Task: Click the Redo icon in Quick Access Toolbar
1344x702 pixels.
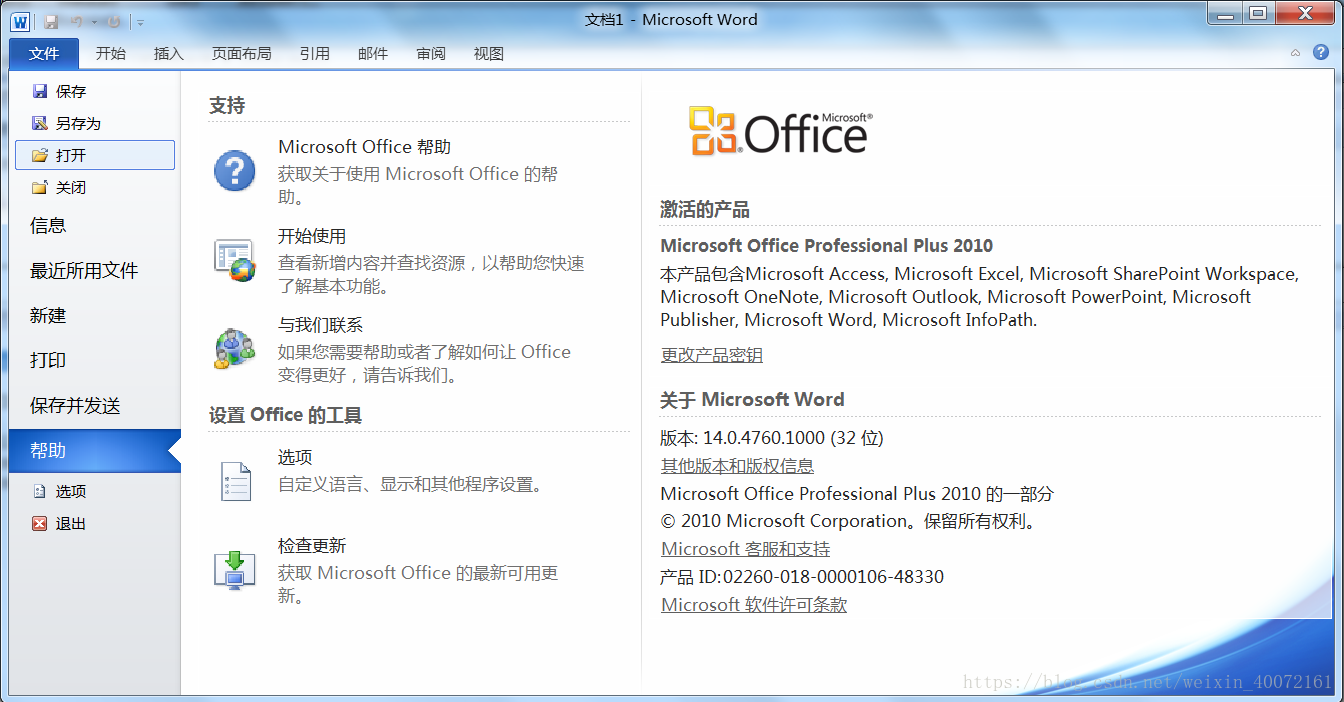Action: [113, 21]
